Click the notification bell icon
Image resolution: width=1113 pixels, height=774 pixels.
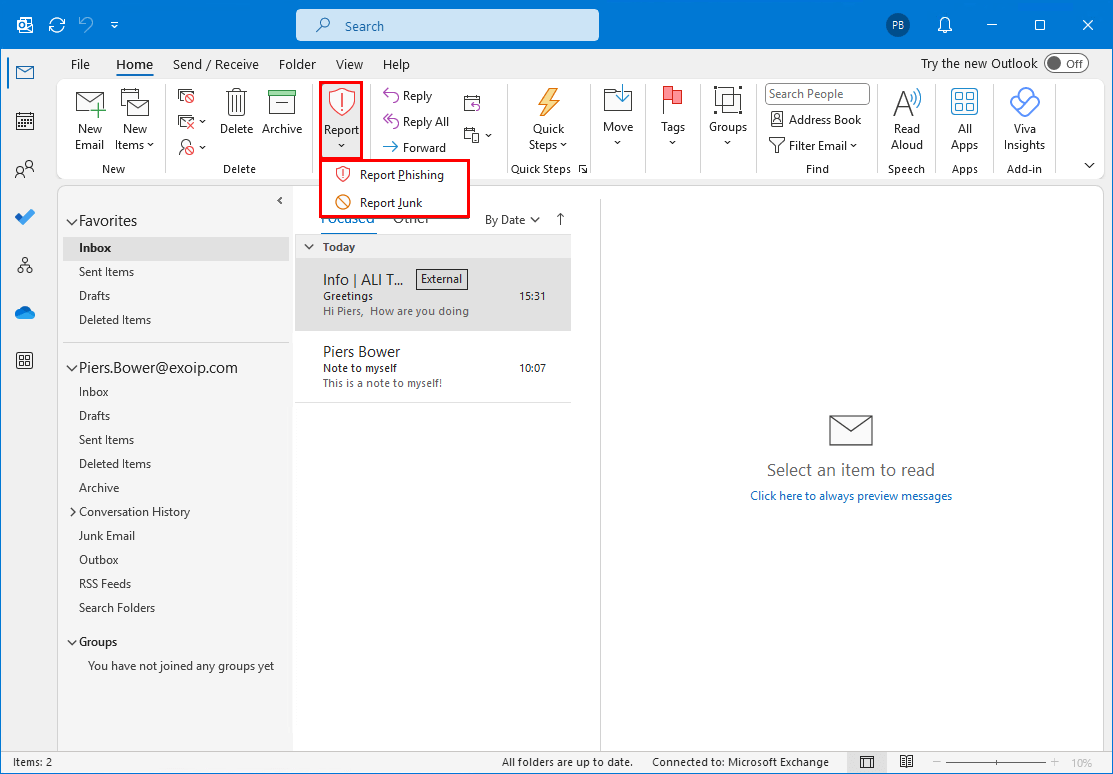tap(945, 25)
